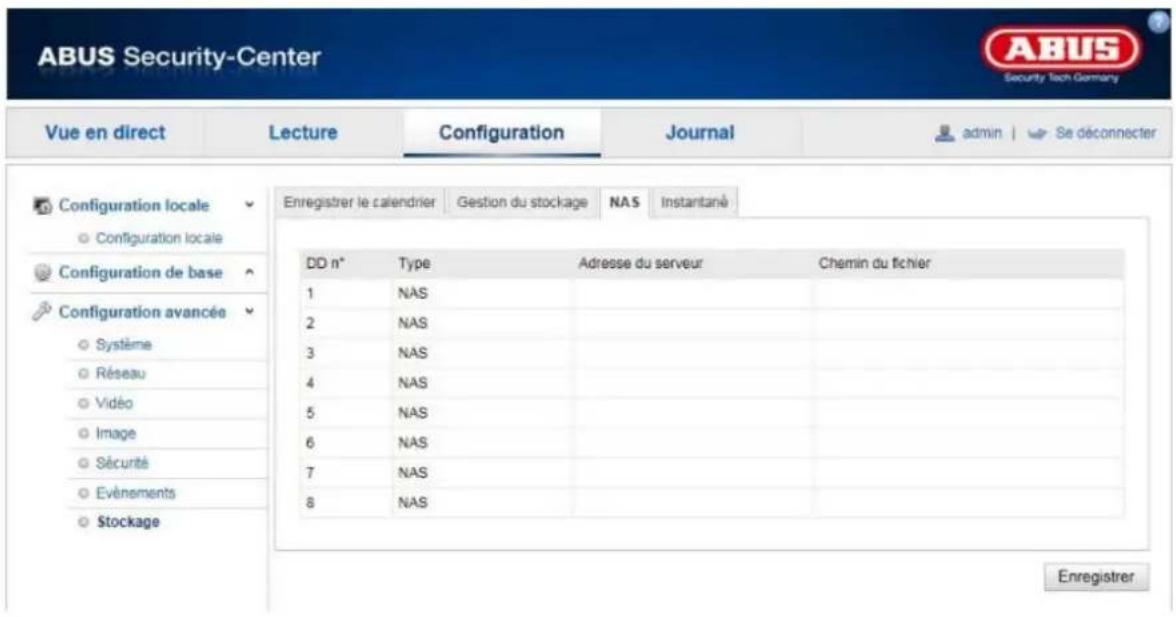Click the admin user name
Image resolution: width=1176 pixels, height=617 pixels.
(982, 133)
